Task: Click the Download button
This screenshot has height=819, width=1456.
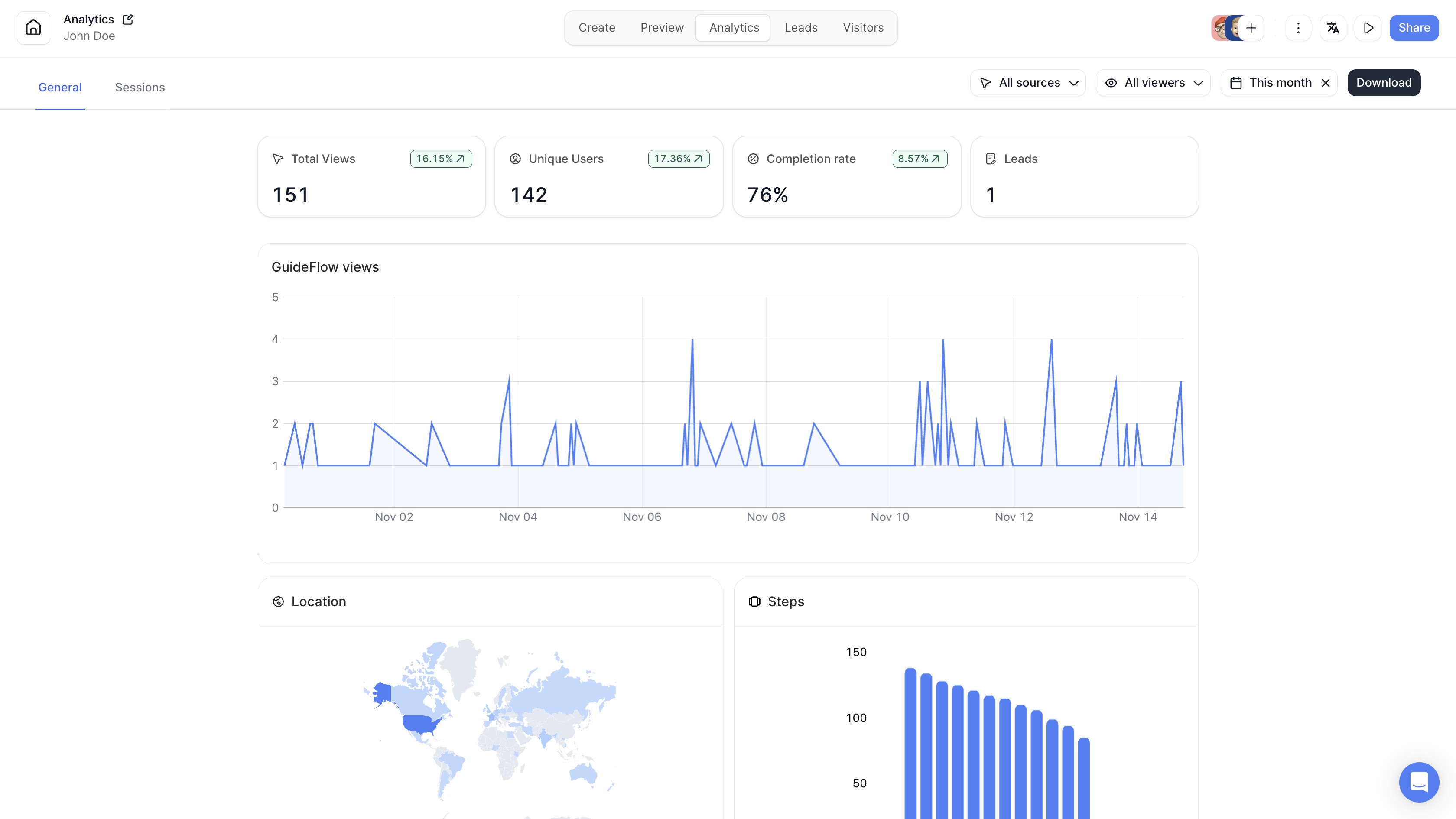Action: pyautogui.click(x=1384, y=83)
